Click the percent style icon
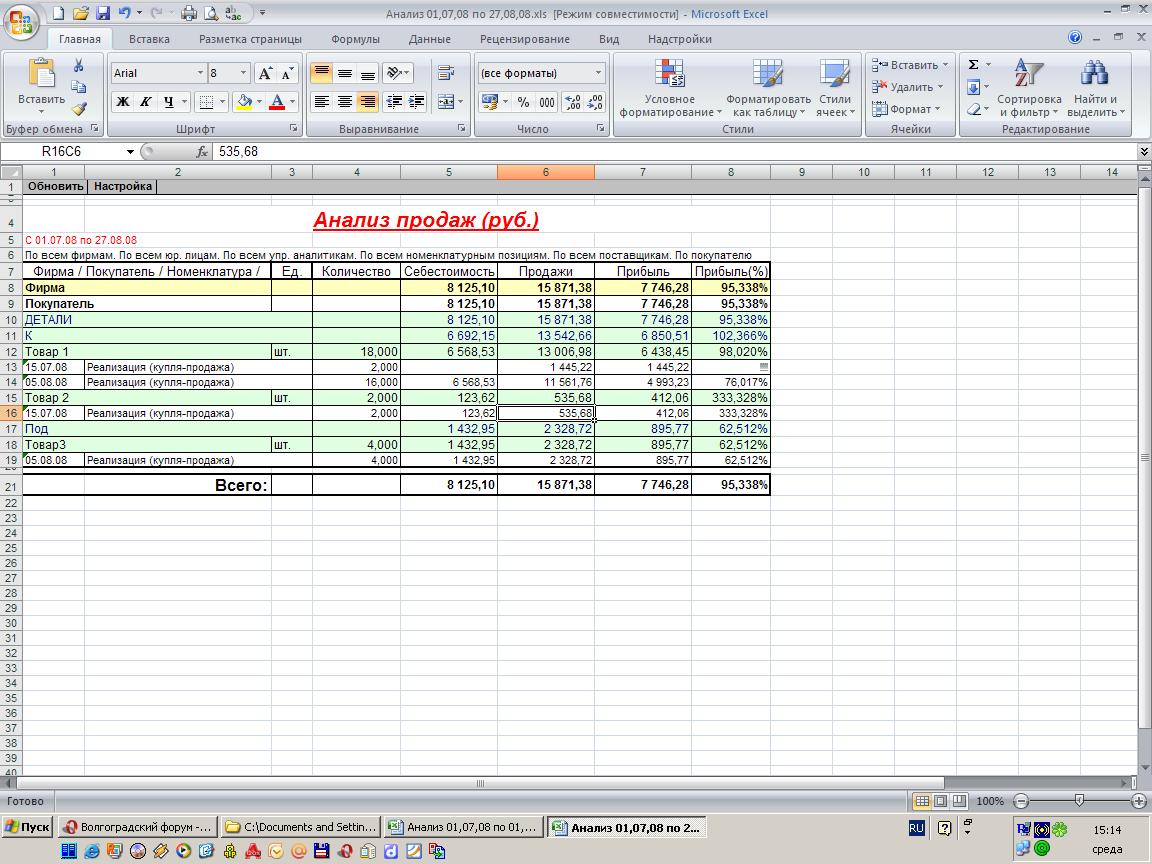1152x864 pixels. pos(523,102)
